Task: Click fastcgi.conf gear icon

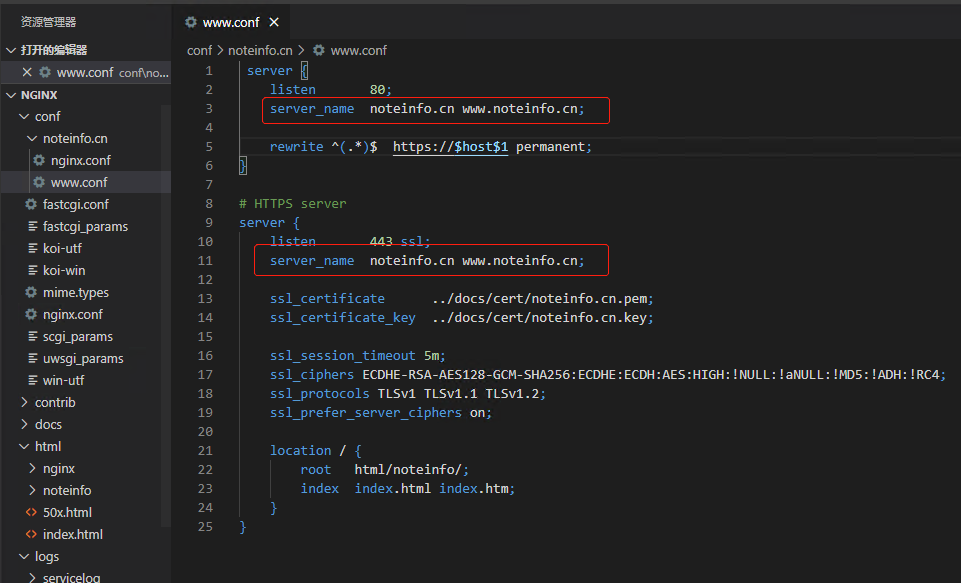Action: [31, 204]
